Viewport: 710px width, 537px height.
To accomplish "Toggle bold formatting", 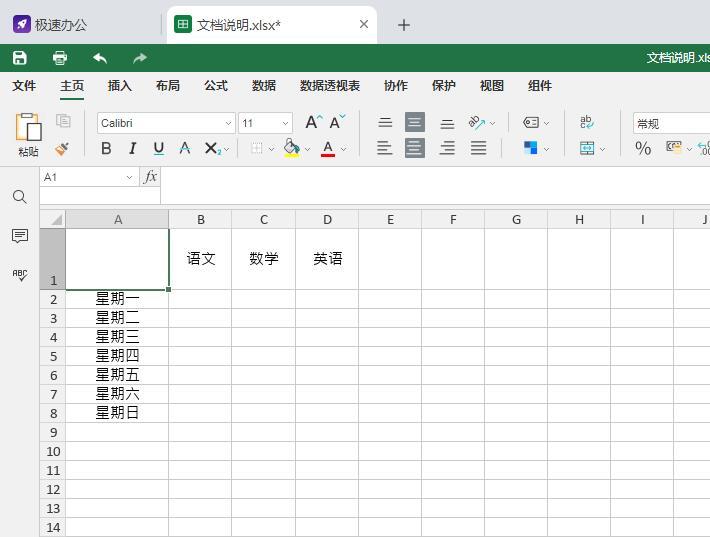I will [x=106, y=148].
